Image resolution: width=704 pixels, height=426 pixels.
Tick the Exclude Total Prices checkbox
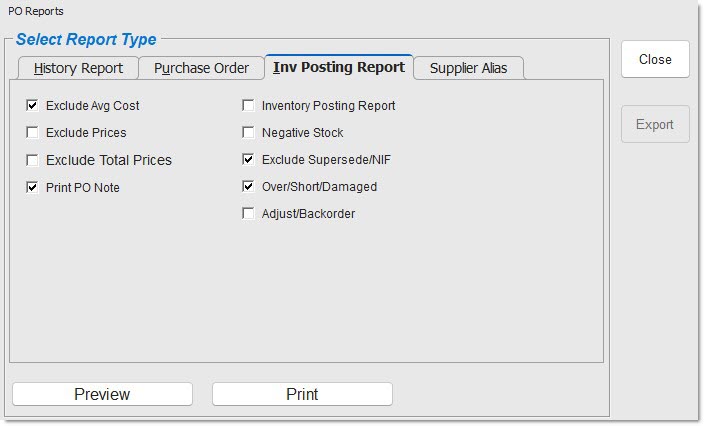coord(33,160)
